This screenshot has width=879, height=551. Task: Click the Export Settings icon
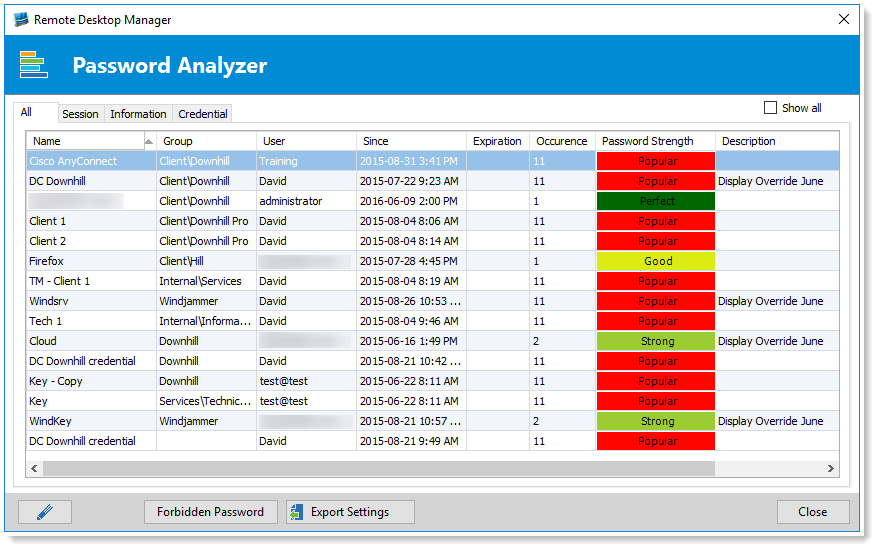(297, 512)
